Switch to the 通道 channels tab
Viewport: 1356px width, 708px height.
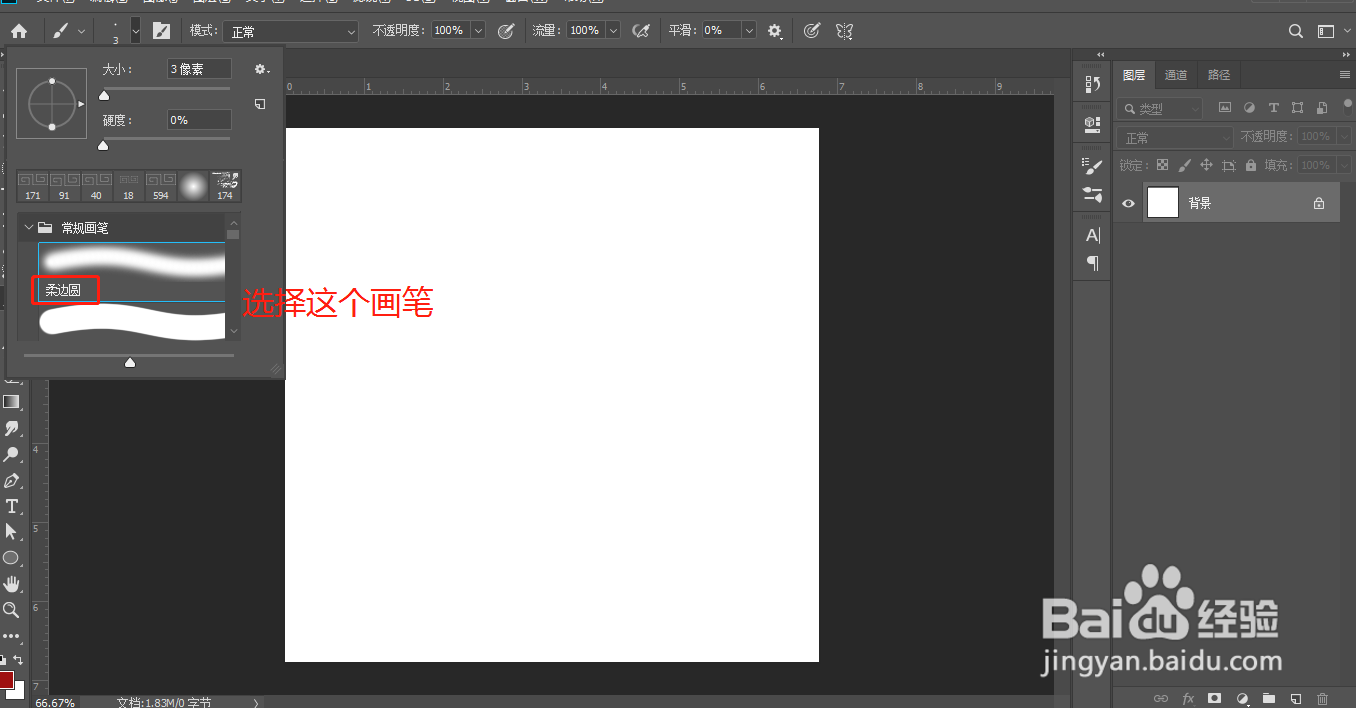click(1176, 74)
